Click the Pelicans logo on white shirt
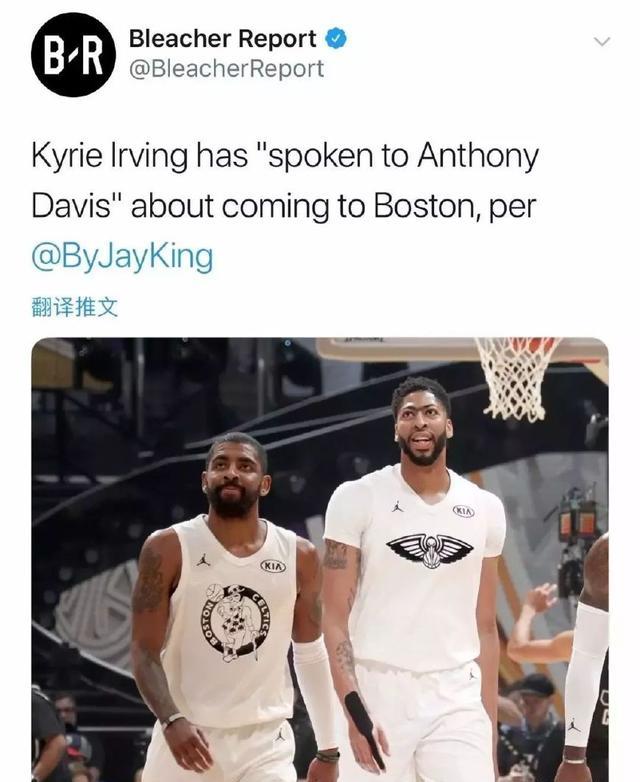 (x=429, y=550)
